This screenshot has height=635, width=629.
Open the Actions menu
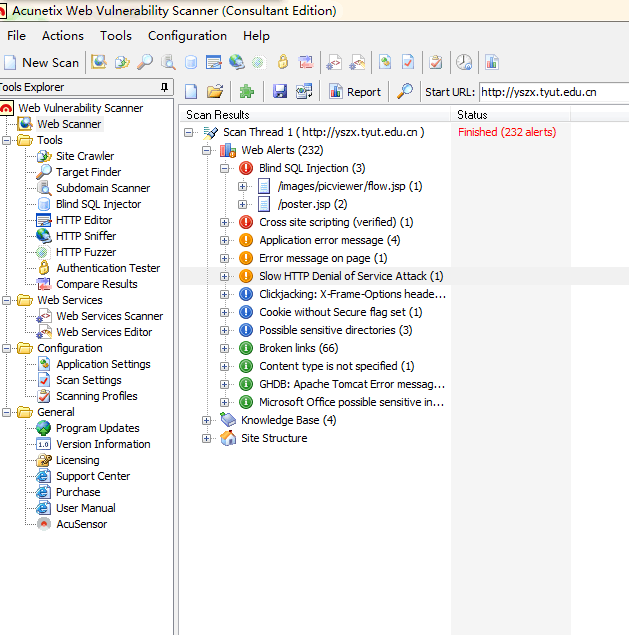coord(63,36)
